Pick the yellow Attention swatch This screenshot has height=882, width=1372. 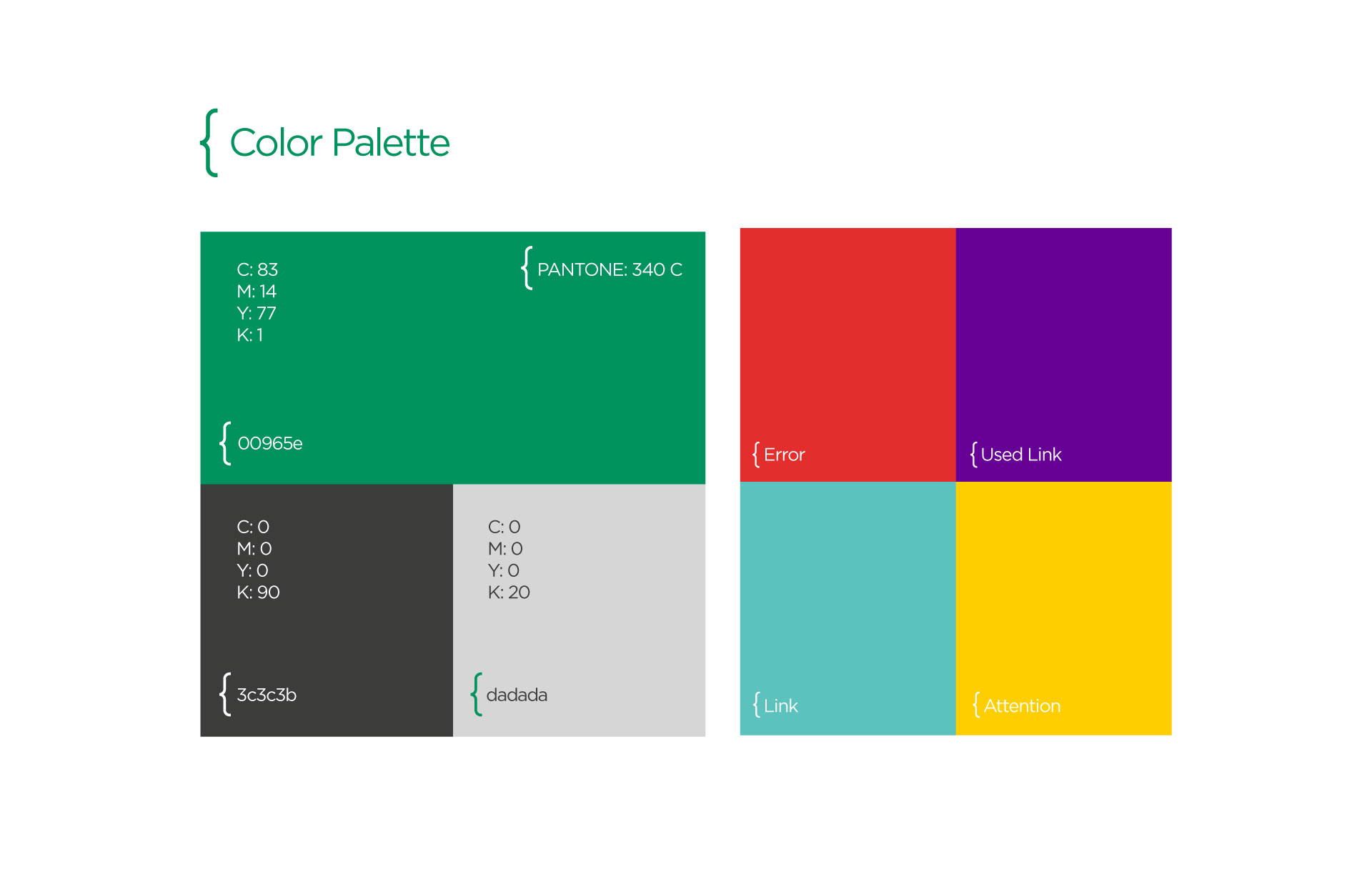coord(1063,608)
